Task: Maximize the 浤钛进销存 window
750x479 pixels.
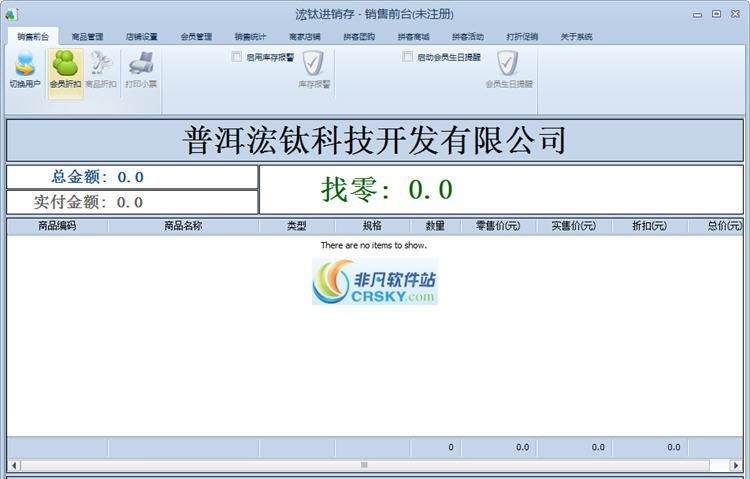Action: tap(716, 14)
